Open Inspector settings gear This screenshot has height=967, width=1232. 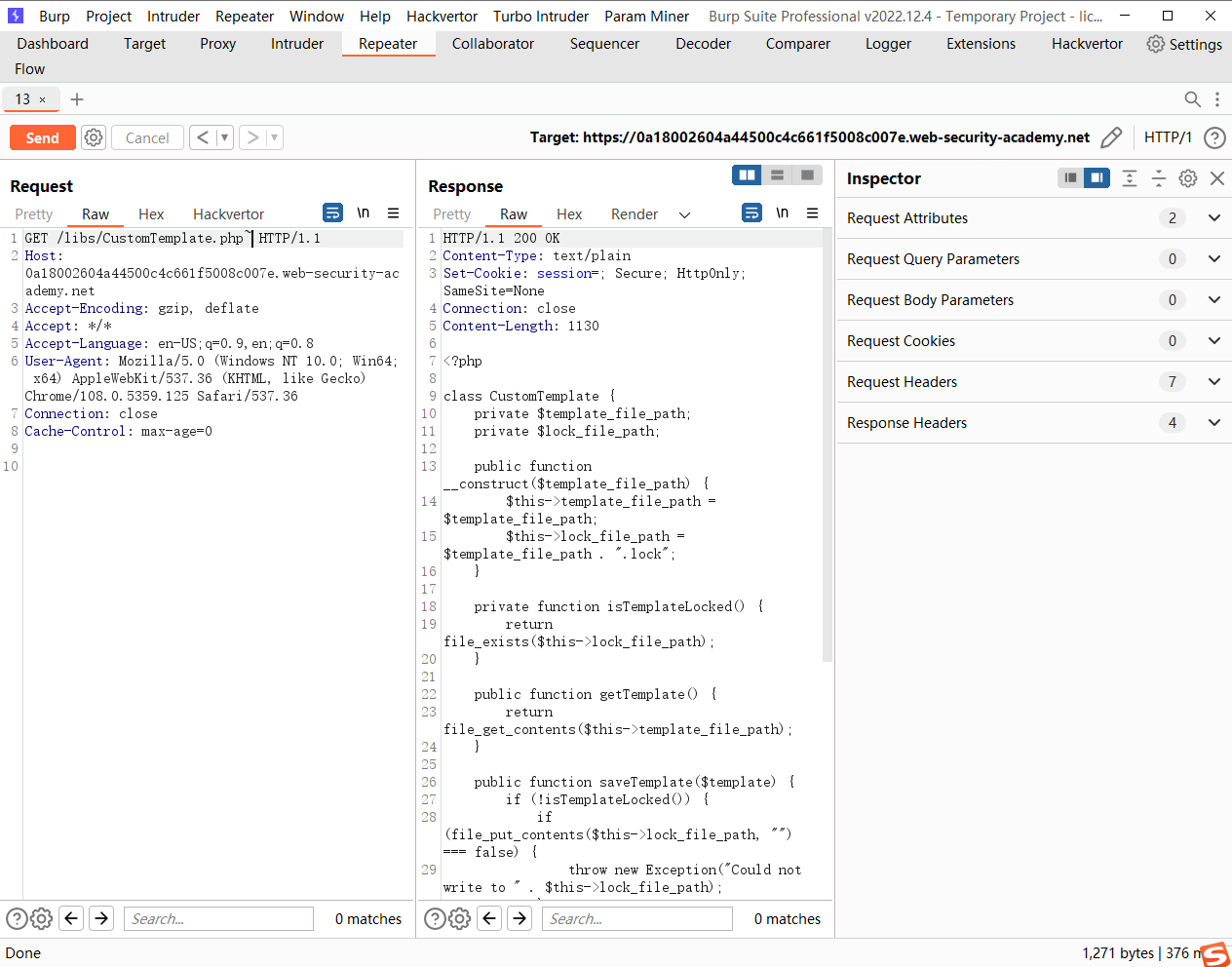coord(1188,177)
